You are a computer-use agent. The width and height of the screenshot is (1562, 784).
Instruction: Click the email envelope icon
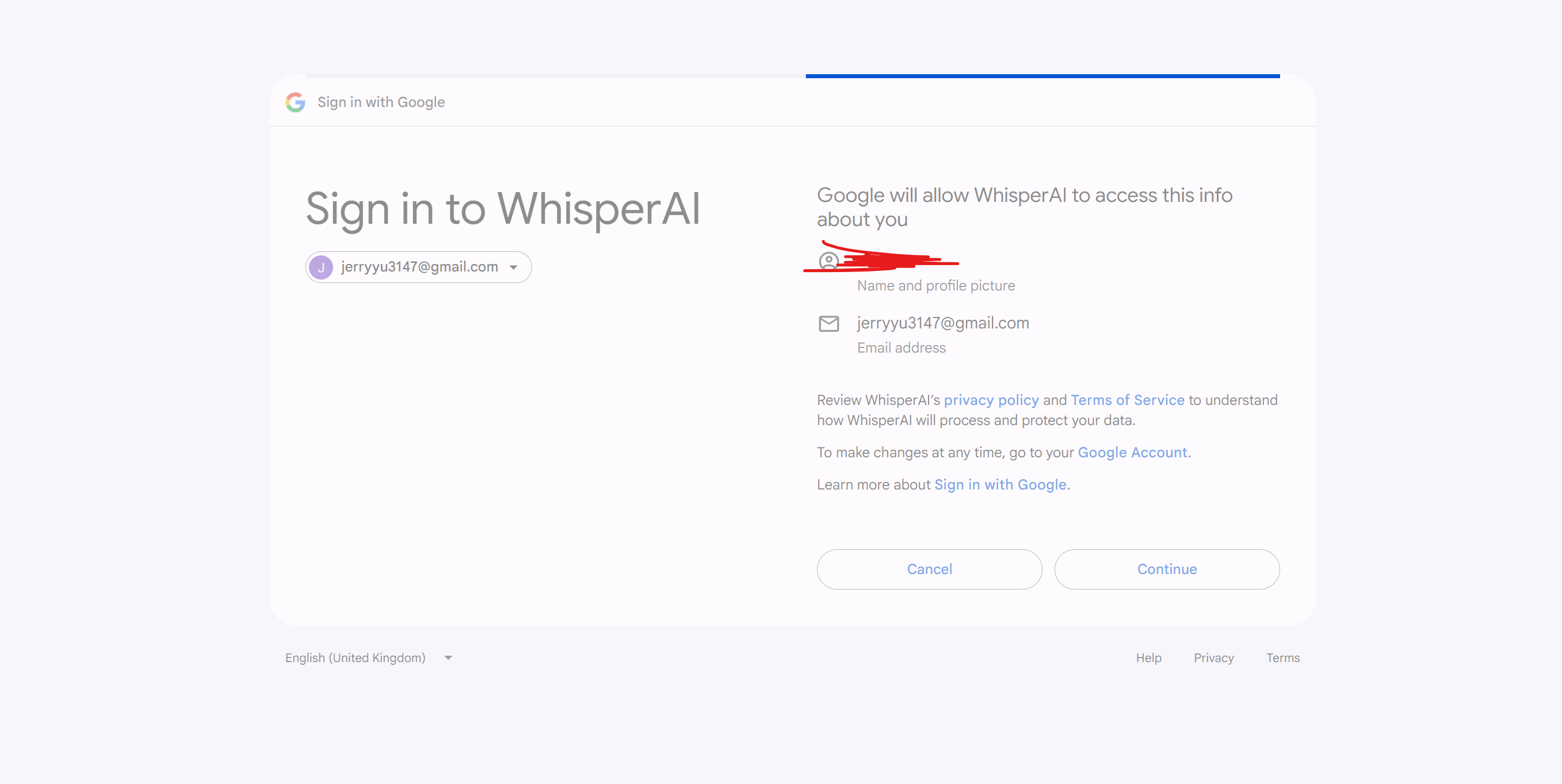[x=829, y=324]
